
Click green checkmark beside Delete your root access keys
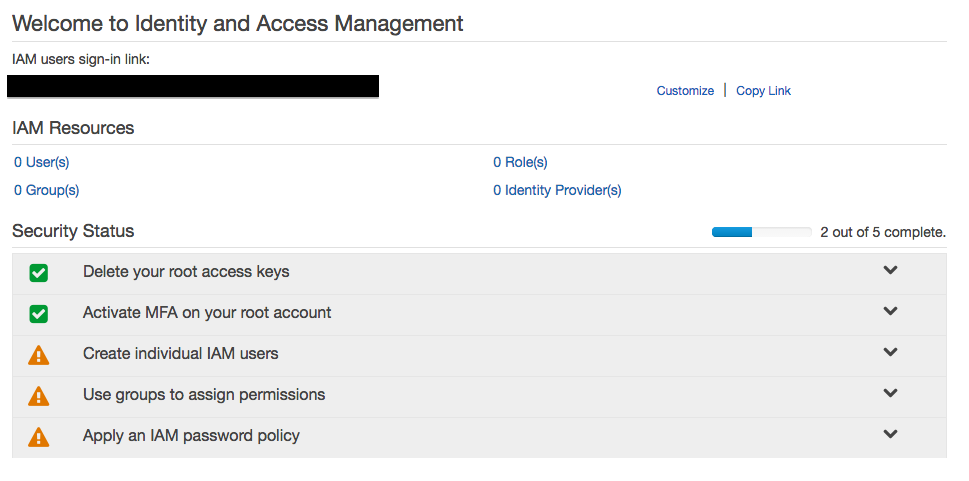[x=38, y=273]
